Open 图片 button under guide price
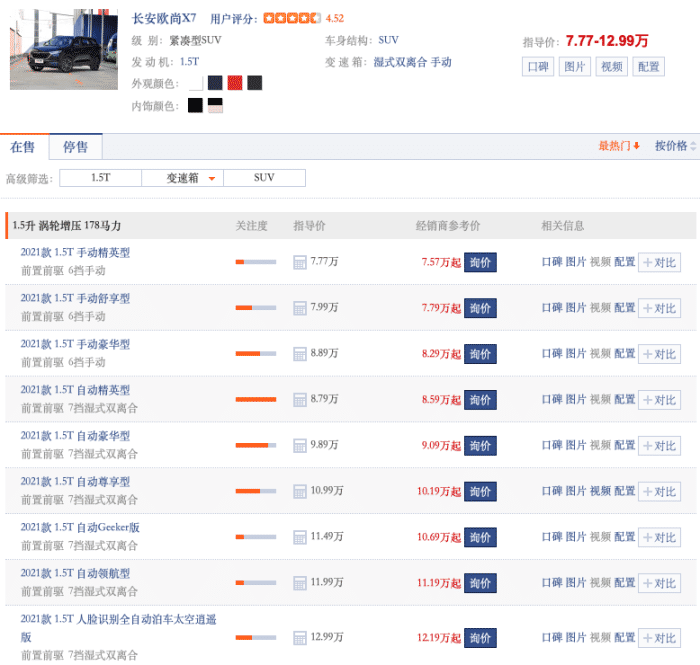The image size is (700, 665). point(575,66)
